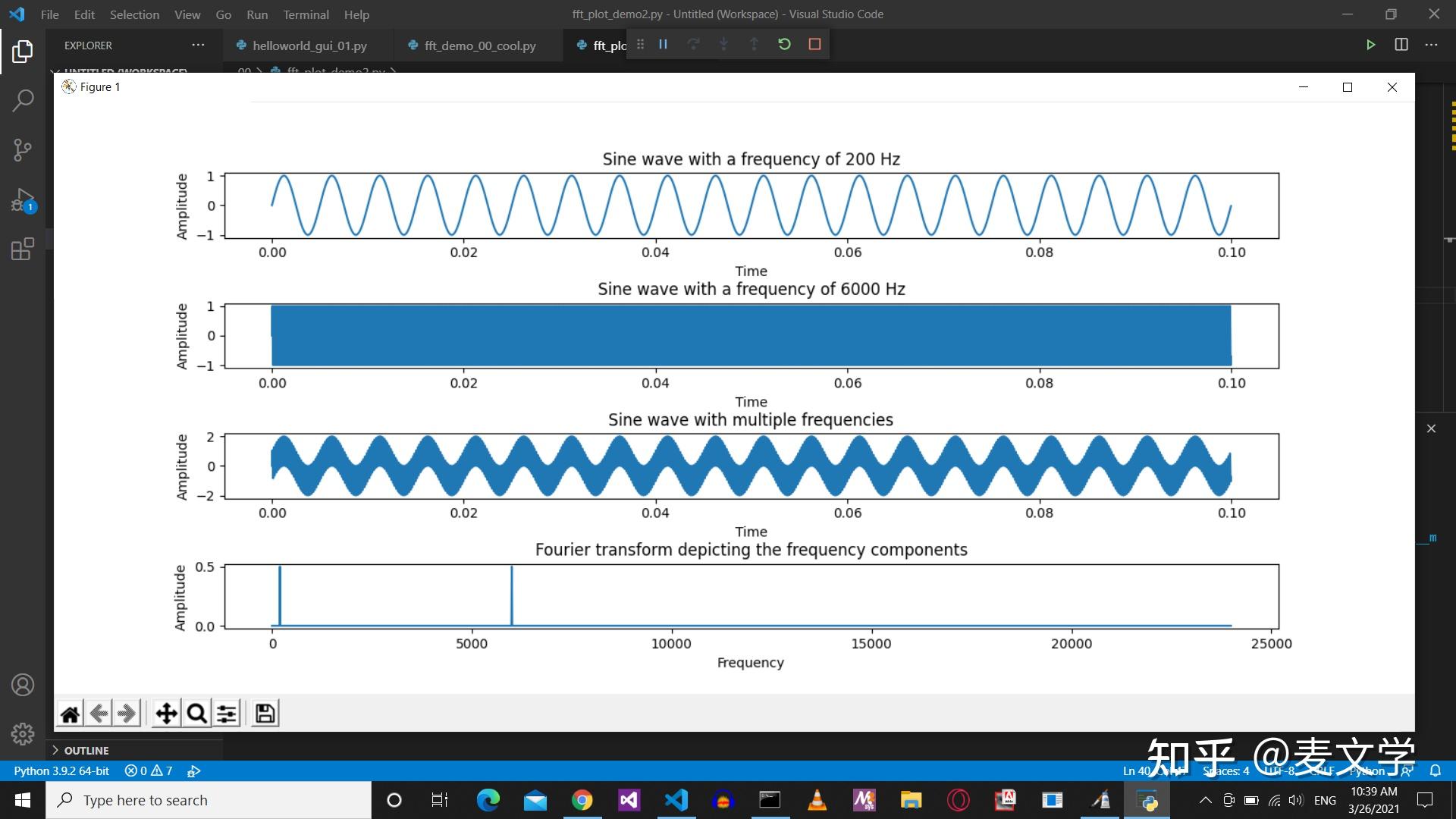Click the Save figure disk icon

tap(265, 714)
